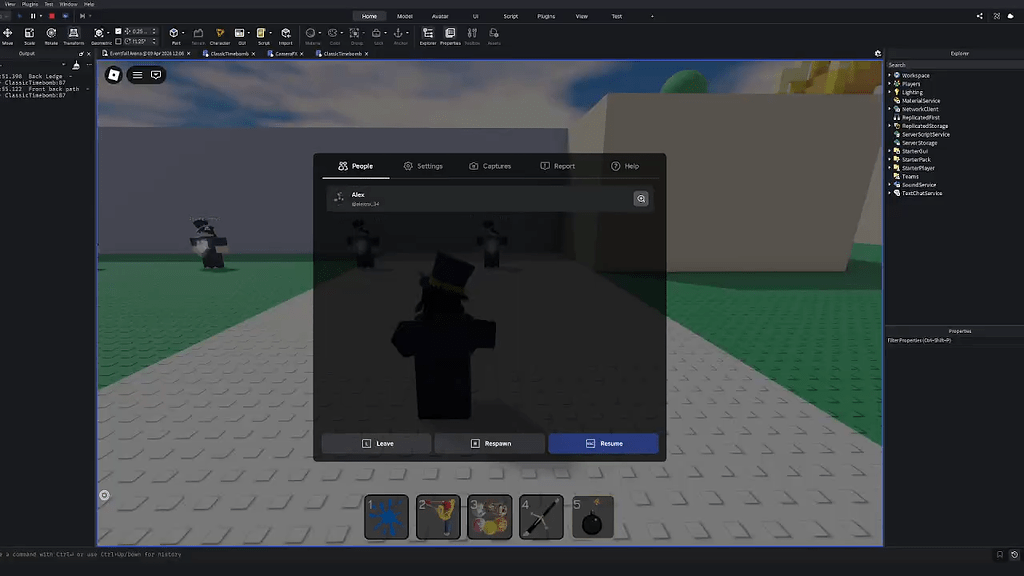1024x576 pixels.
Task: Close the CameraFX script tab
Action: 302,54
